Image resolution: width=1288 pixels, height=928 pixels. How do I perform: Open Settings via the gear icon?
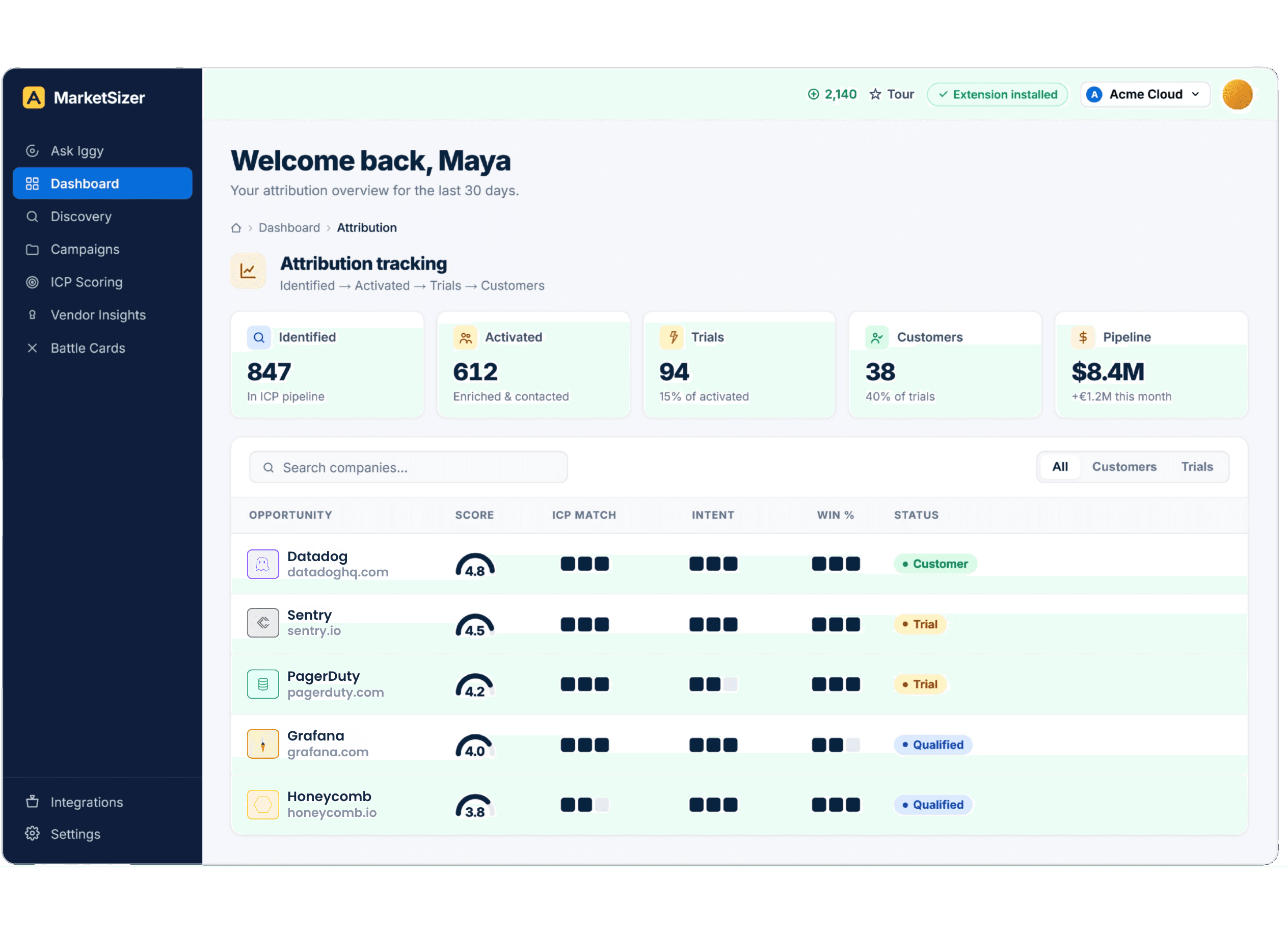33,834
